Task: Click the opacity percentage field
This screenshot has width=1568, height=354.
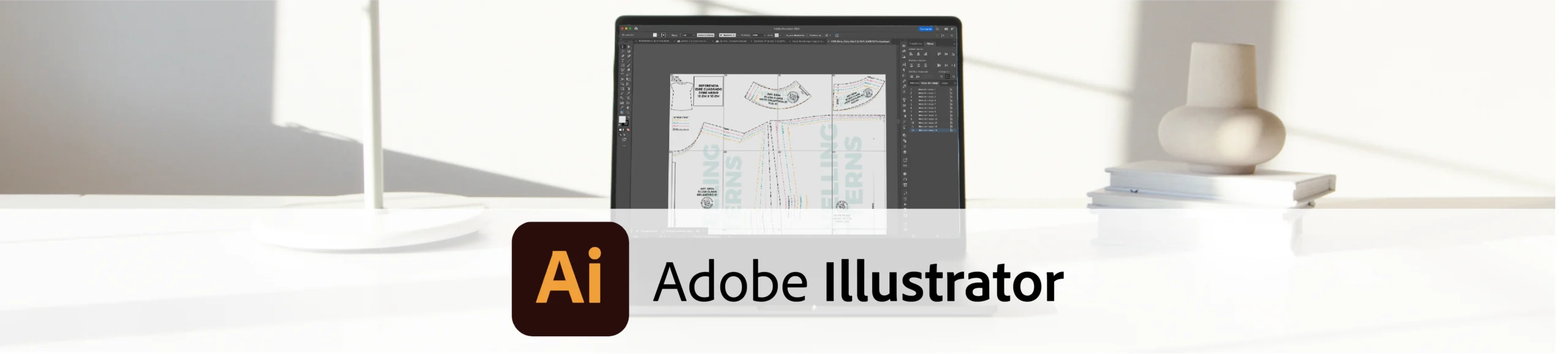Action: 756,35
